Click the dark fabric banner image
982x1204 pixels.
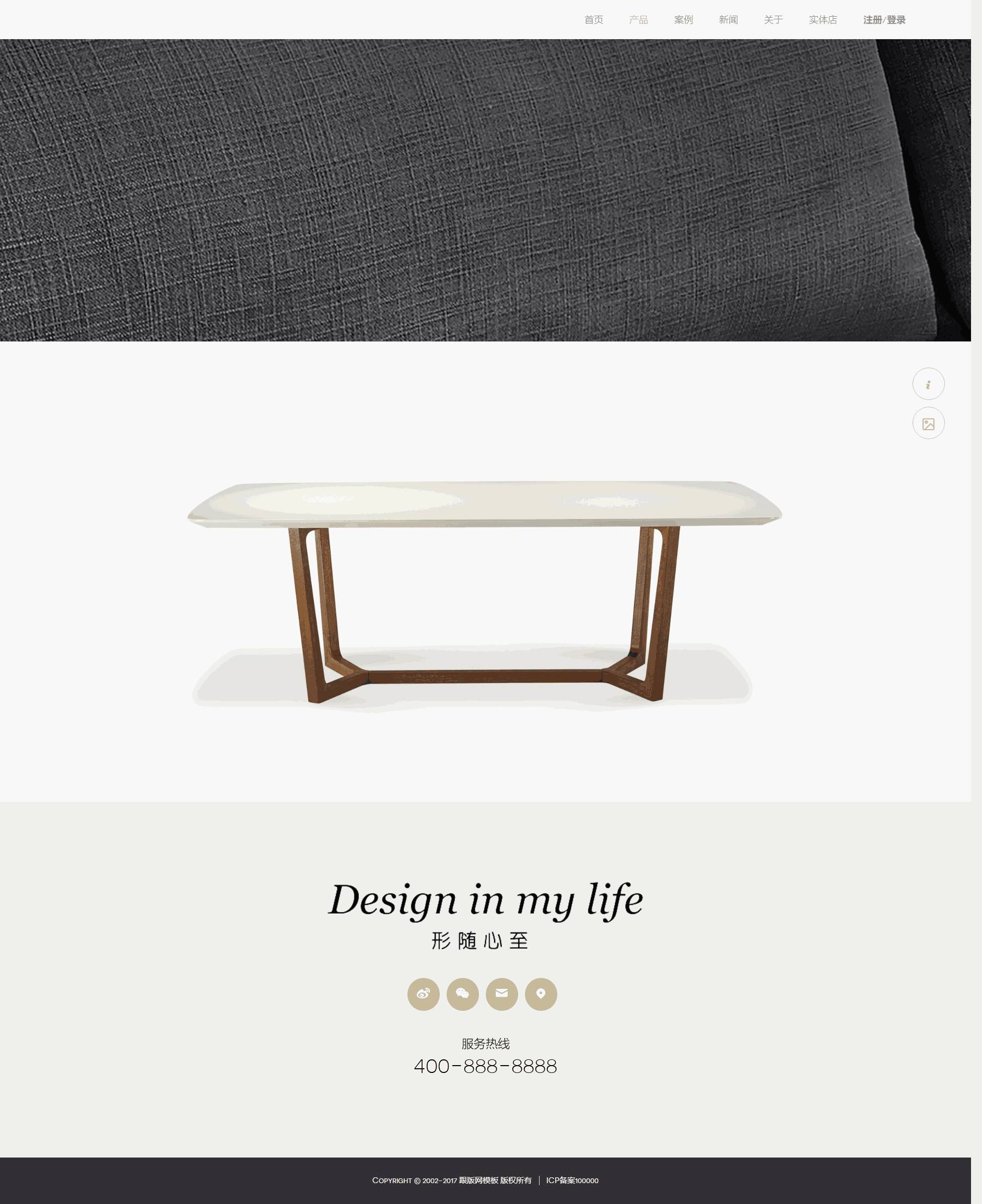click(485, 190)
